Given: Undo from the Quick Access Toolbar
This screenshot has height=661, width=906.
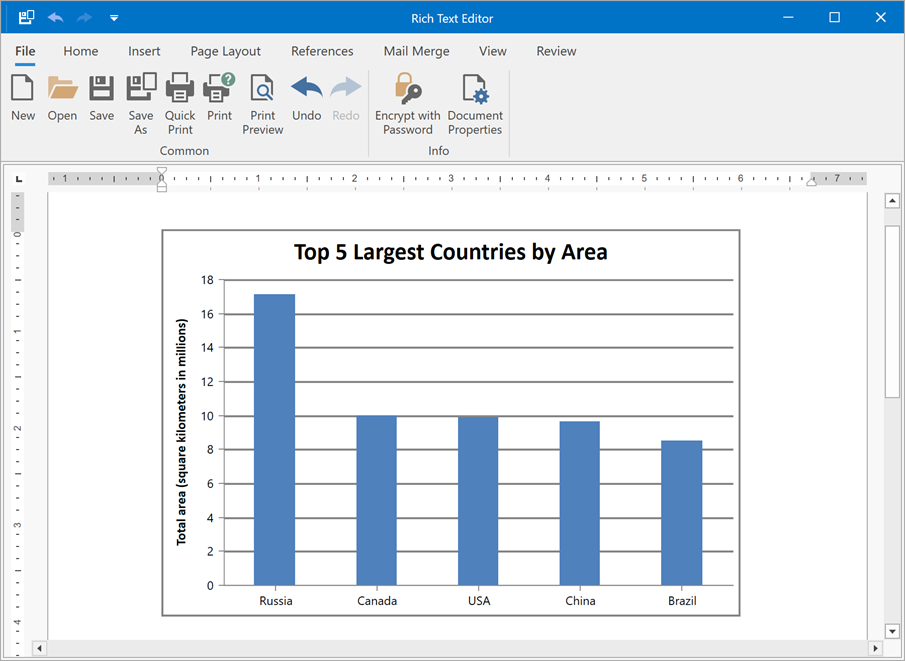Looking at the screenshot, I should tap(54, 17).
